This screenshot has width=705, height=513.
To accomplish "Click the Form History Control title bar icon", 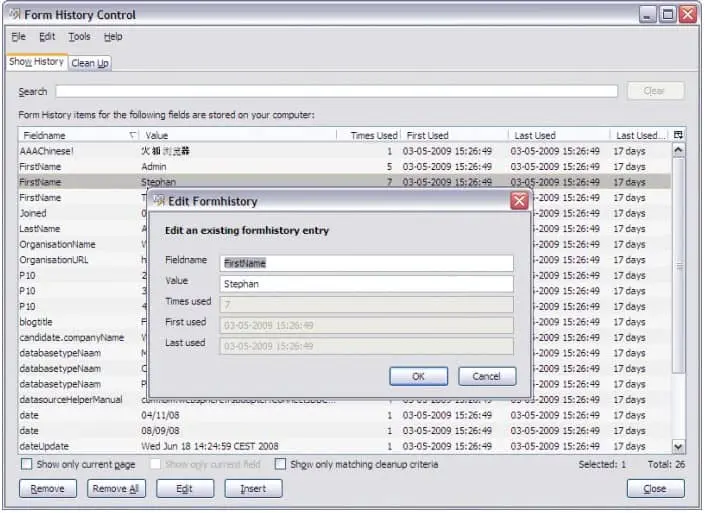I will [x=15, y=14].
